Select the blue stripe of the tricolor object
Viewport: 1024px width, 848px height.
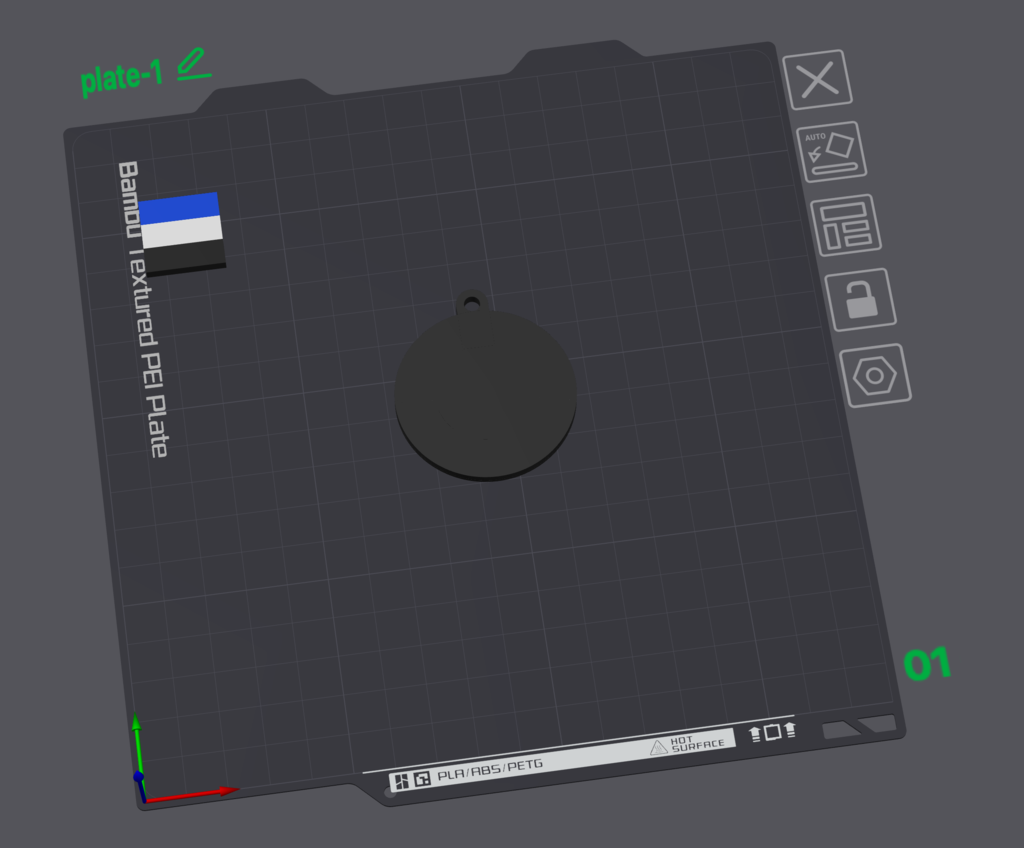coord(179,207)
